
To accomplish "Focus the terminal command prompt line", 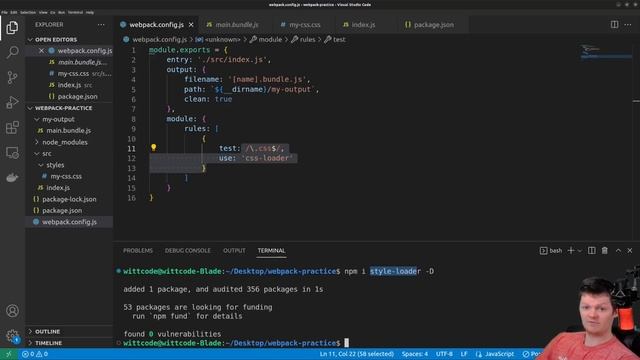I will click(235, 343).
